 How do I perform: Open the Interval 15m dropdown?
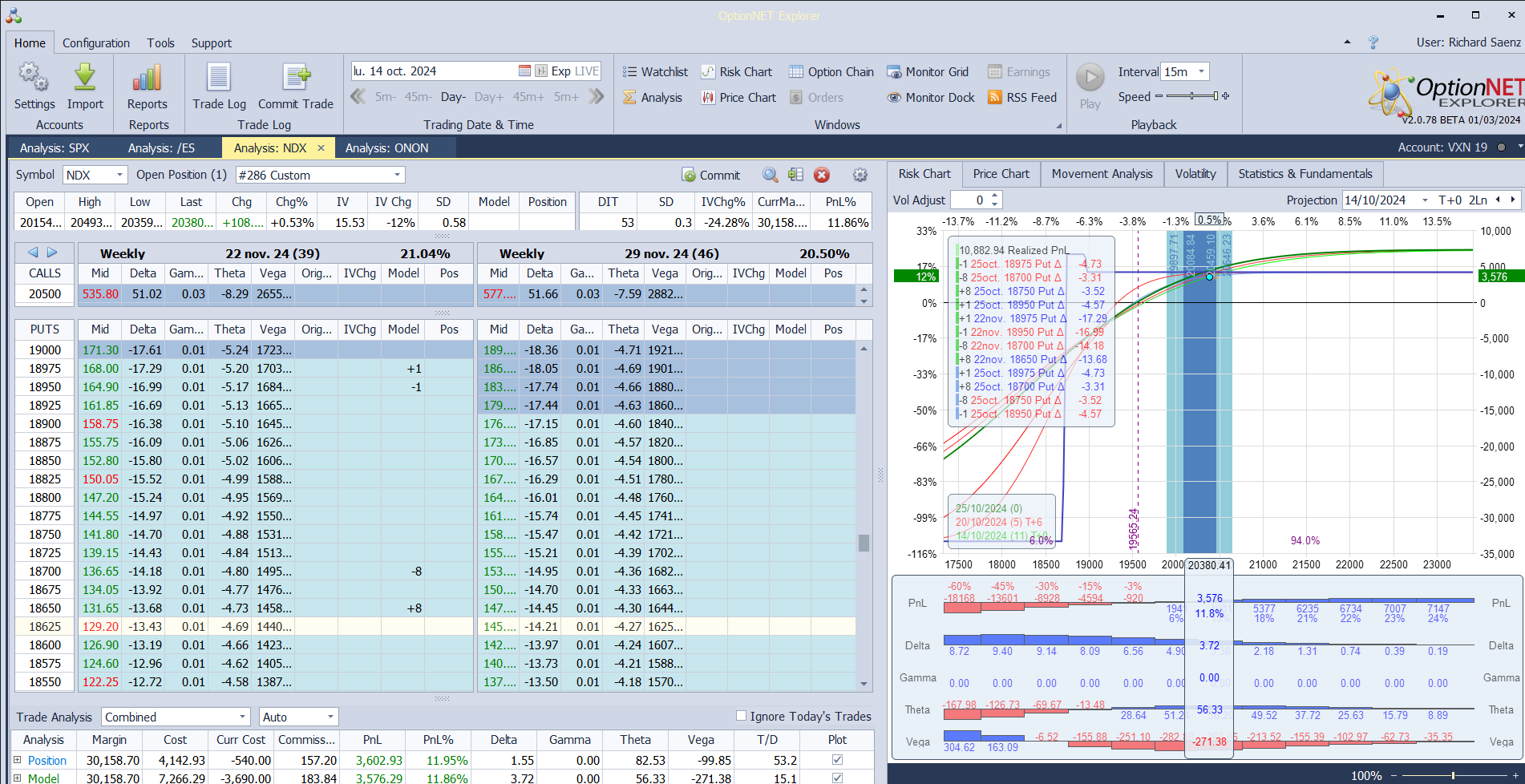pyautogui.click(x=1201, y=71)
